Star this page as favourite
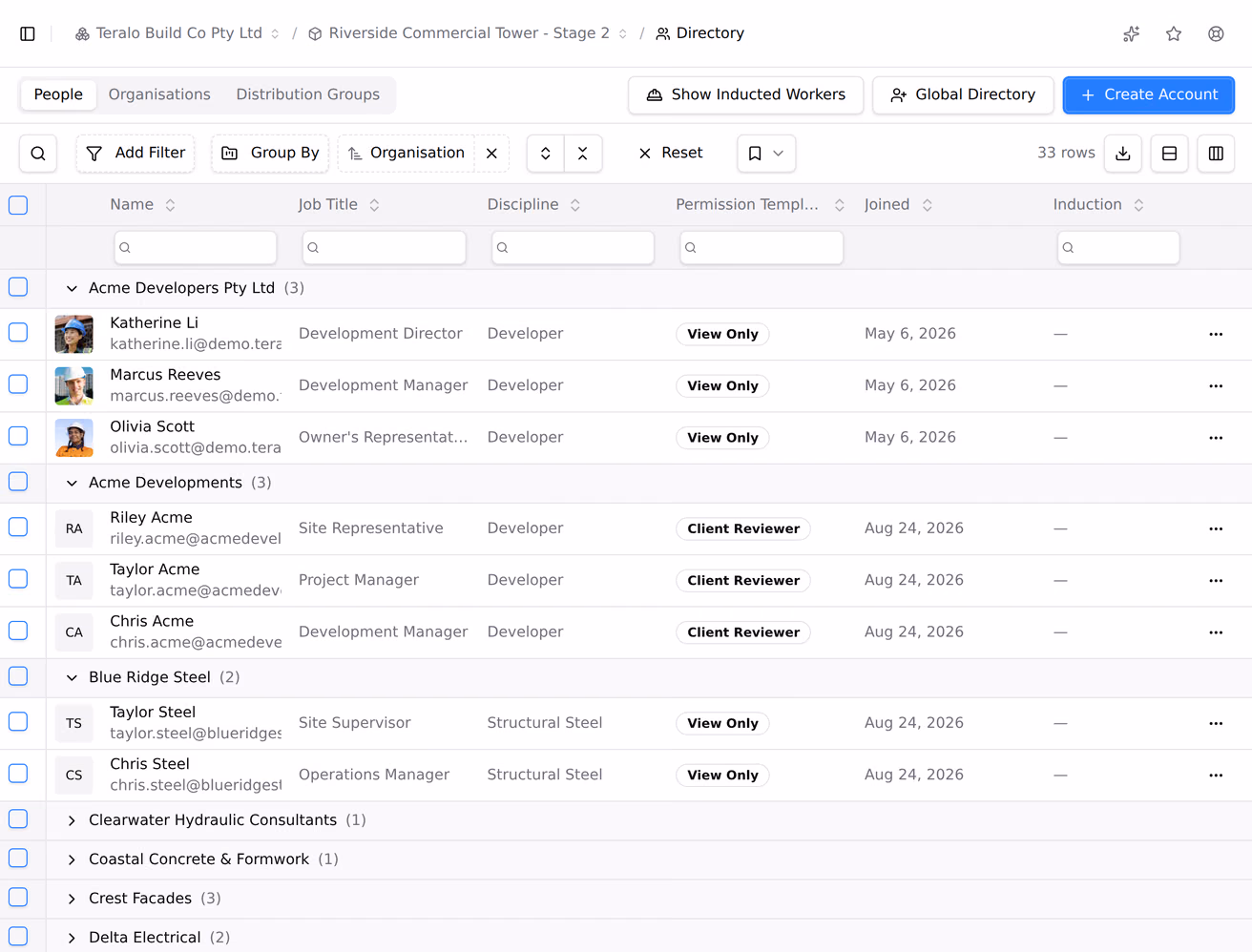The height and width of the screenshot is (952, 1252). coord(1174,33)
